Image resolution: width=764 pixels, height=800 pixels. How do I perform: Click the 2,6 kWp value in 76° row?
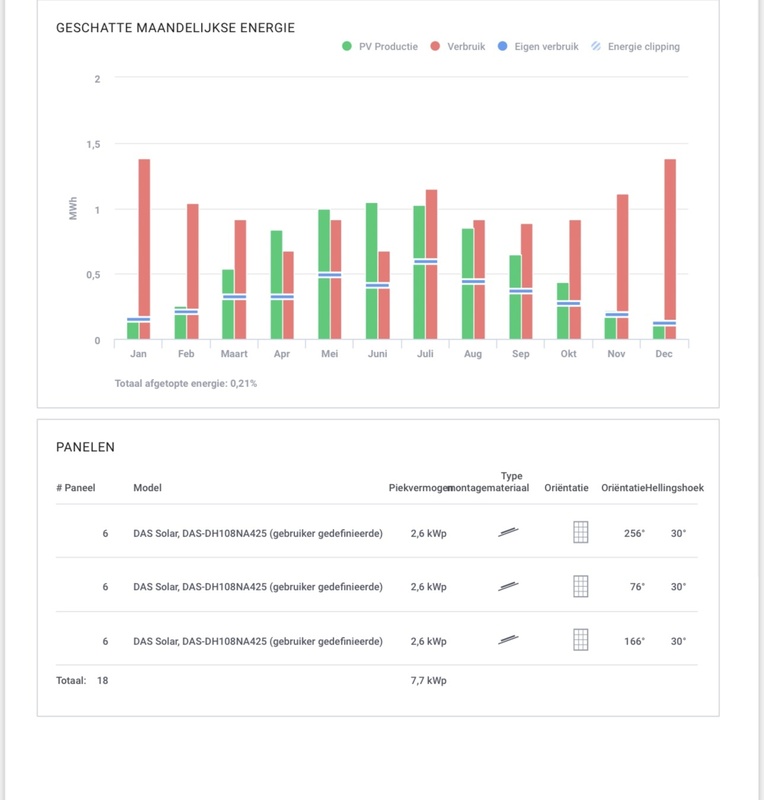pos(428,587)
